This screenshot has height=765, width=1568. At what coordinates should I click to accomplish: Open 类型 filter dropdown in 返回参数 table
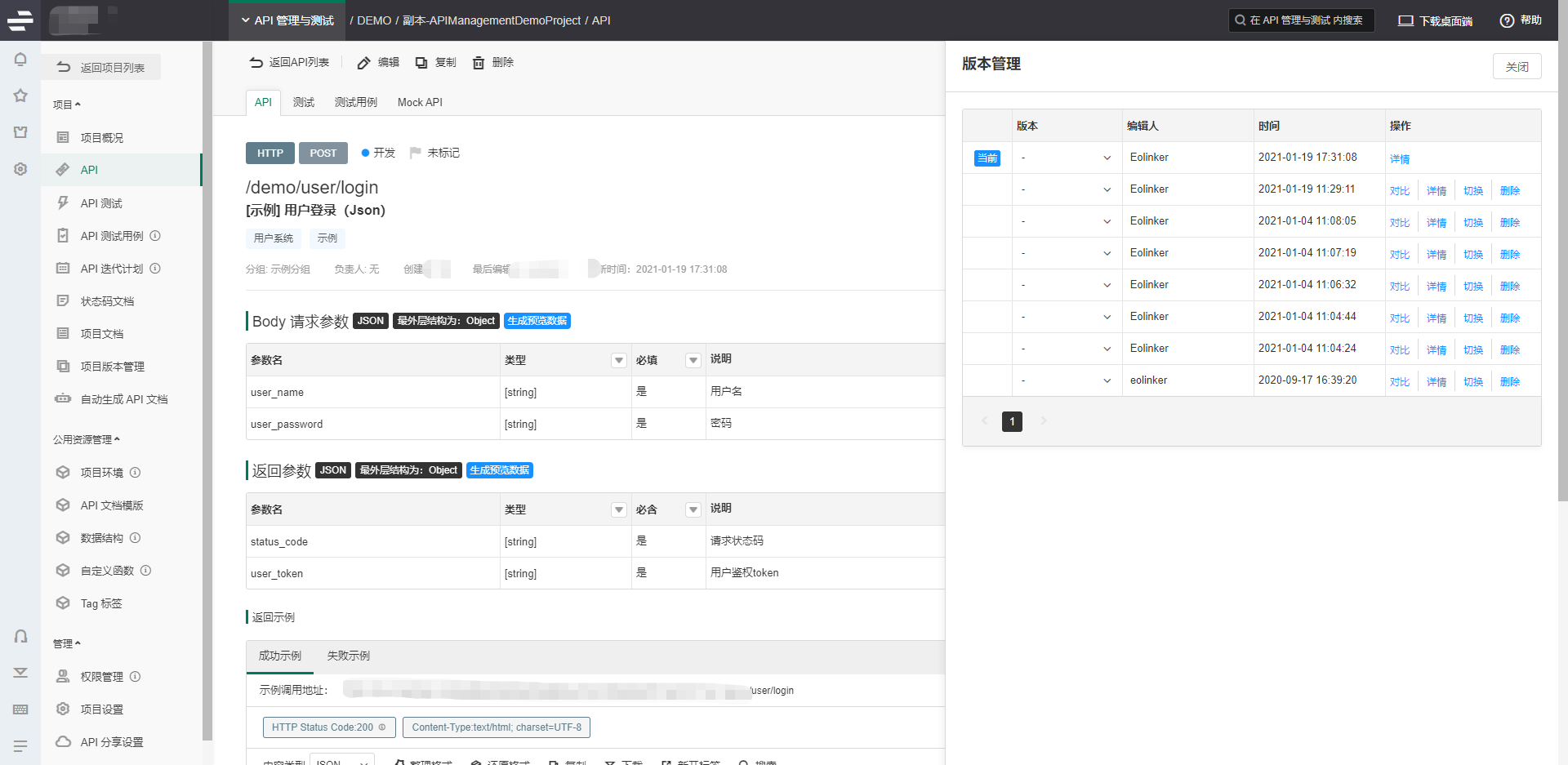tap(619, 509)
